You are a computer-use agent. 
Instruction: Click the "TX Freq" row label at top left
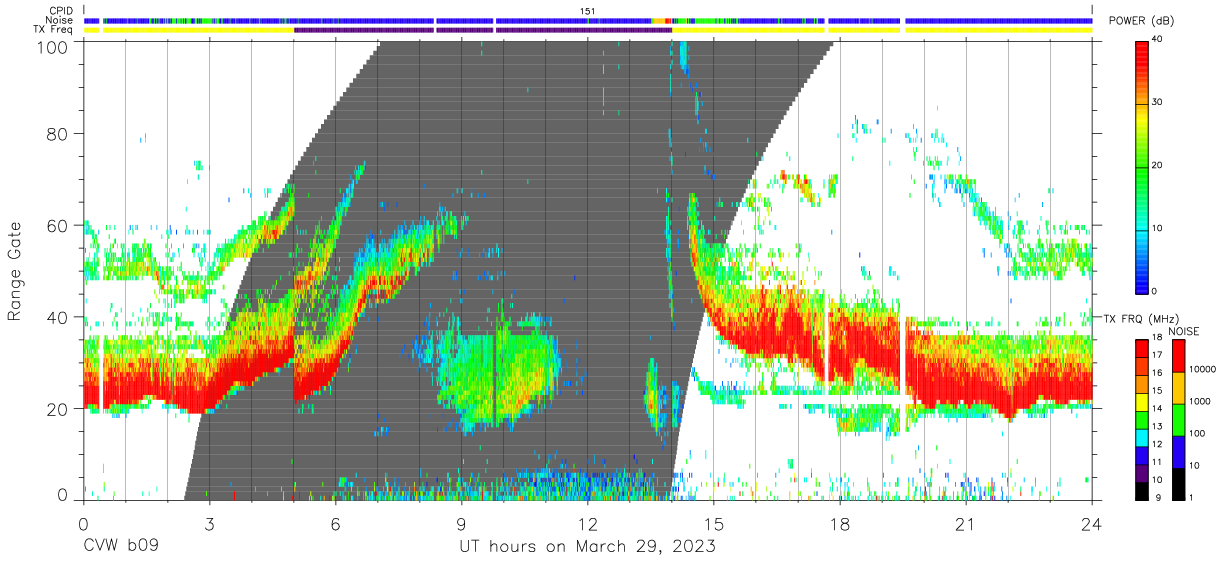[x=54, y=30]
